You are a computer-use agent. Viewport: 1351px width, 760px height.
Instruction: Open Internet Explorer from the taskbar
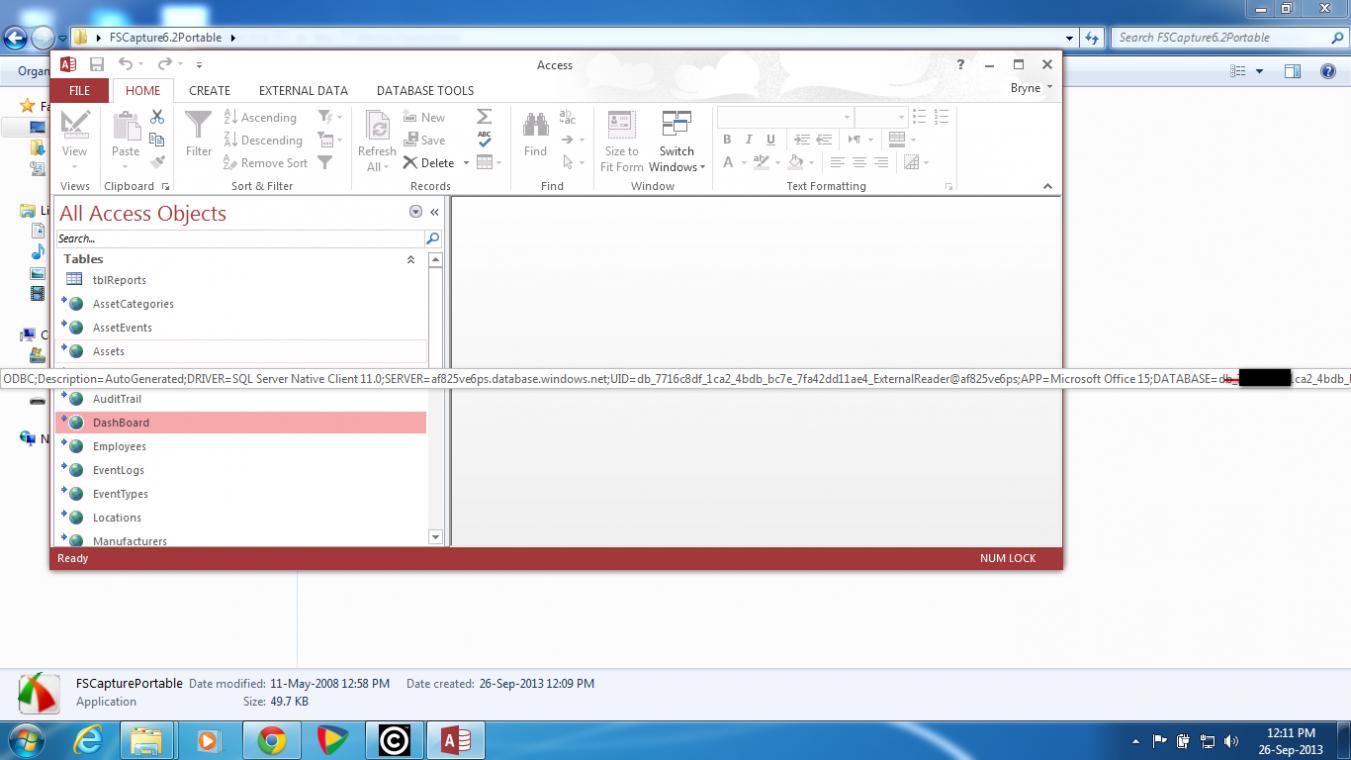tap(89, 740)
